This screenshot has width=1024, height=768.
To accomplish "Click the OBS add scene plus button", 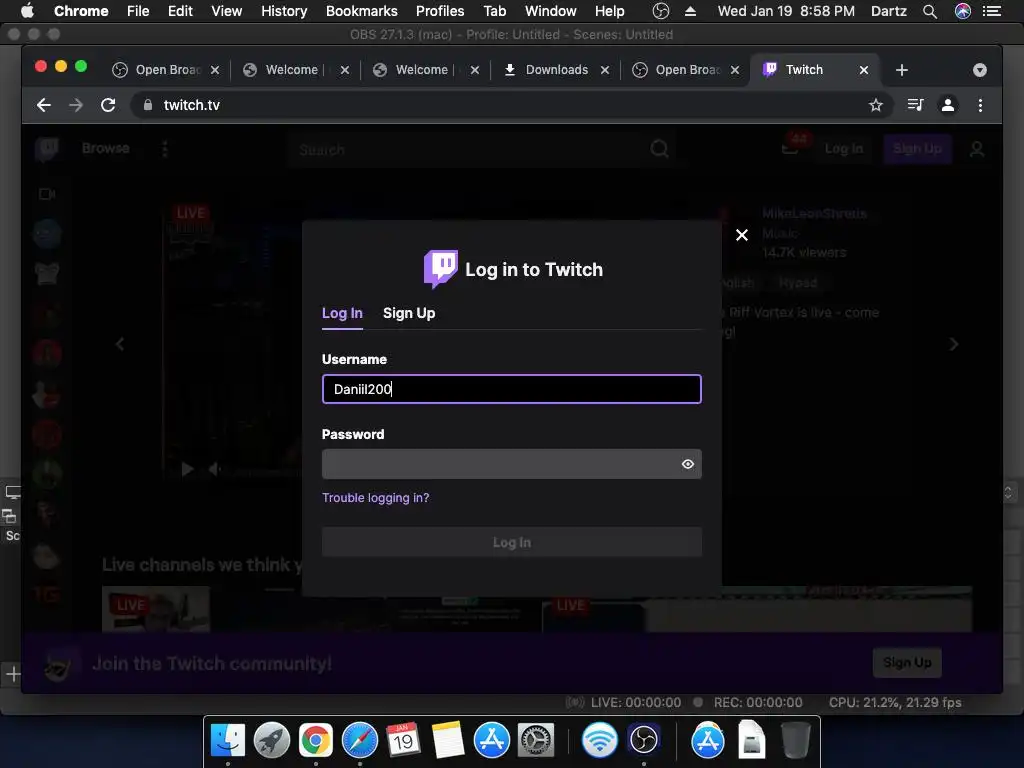I will [12, 673].
